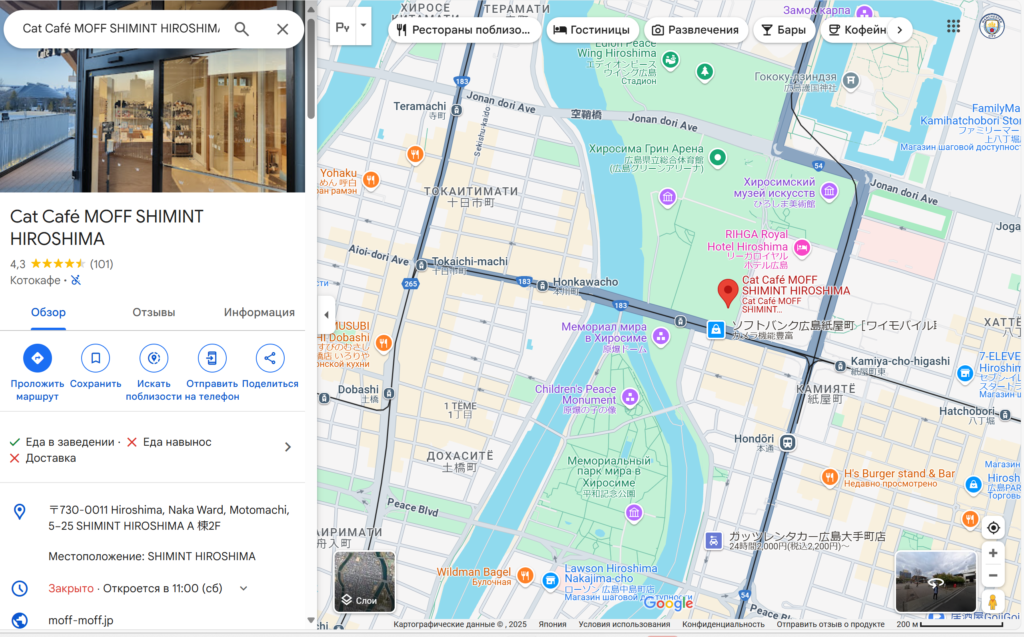
Task: Expand the opening hours dropdown
Action: (x=243, y=588)
